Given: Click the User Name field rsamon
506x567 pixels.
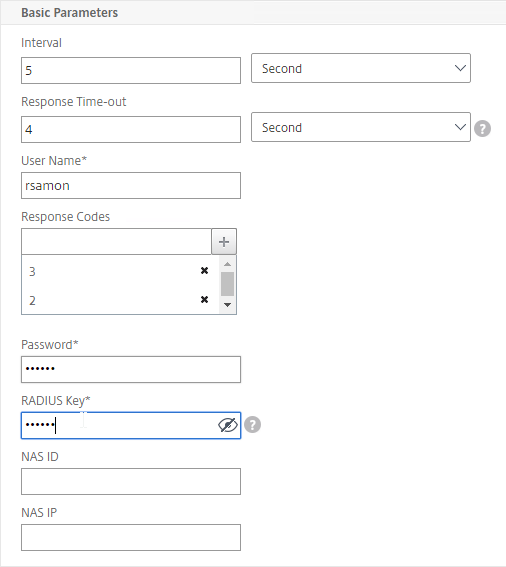Looking at the screenshot, I should (131, 186).
